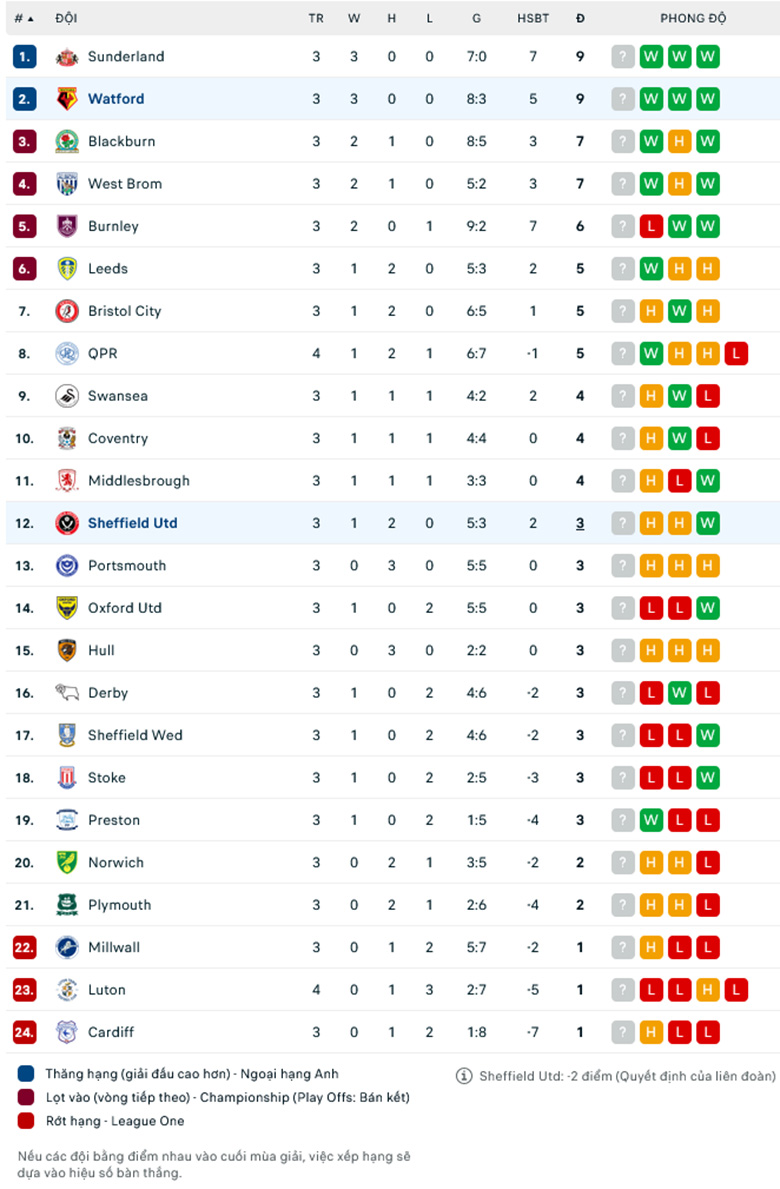Sort standings by the Đ points header
This screenshot has width=780, height=1189.
coord(580,18)
